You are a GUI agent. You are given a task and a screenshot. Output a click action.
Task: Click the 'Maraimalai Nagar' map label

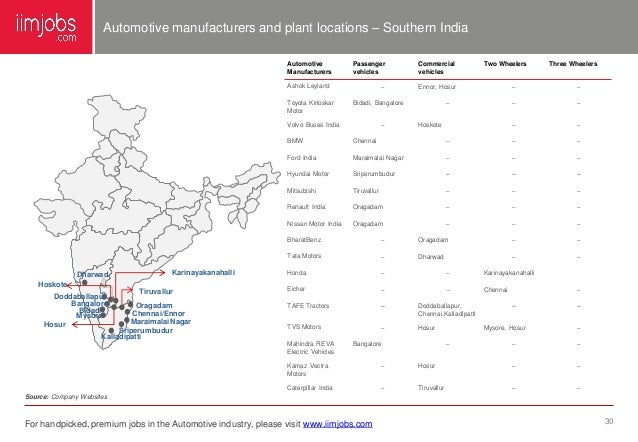[161, 321]
